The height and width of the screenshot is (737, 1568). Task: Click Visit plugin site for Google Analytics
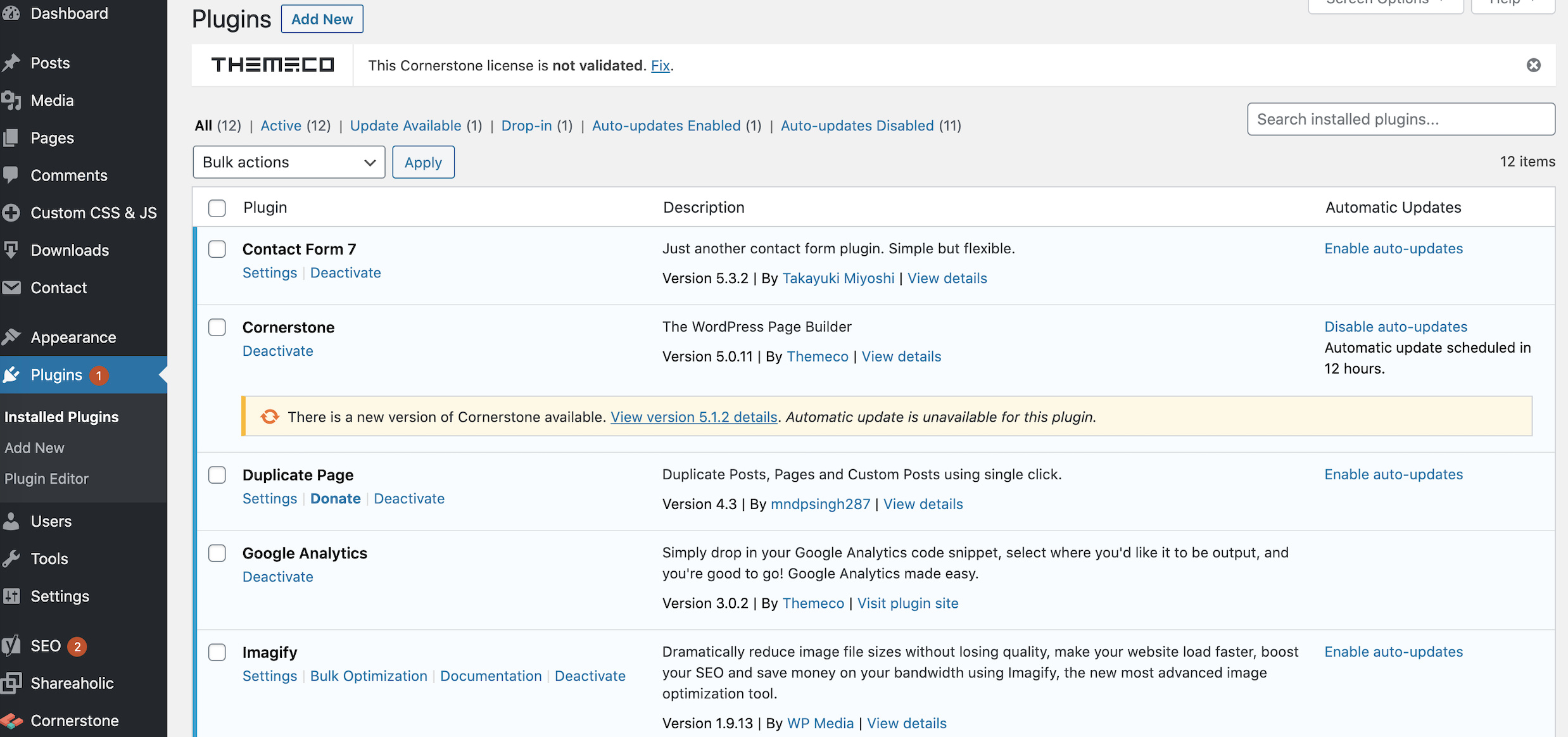pos(908,603)
